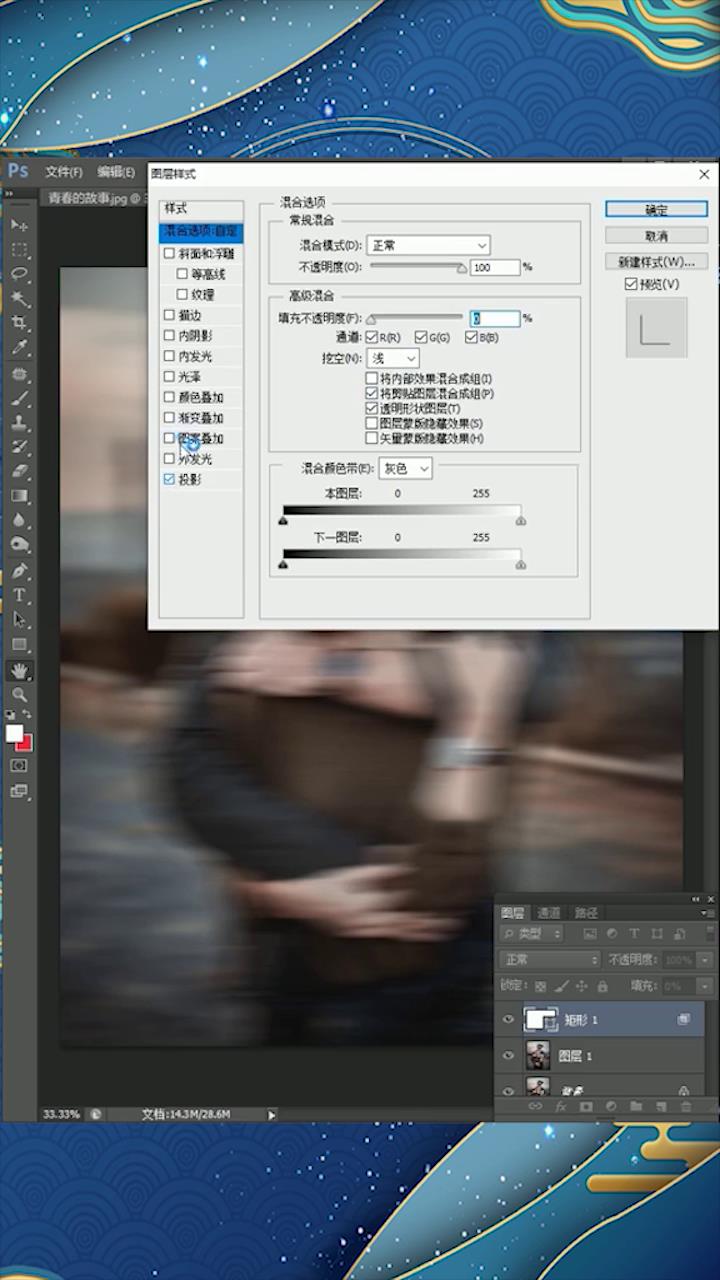Open layers panel 不透明度 dropdown arrow
Viewport: 720px width, 1280px height.
tap(706, 960)
